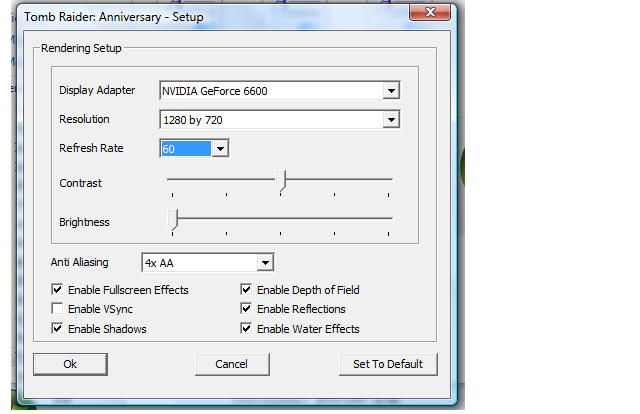Click the Resolution label
Image resolution: width=640 pixels, height=414 pixels.
(84, 119)
